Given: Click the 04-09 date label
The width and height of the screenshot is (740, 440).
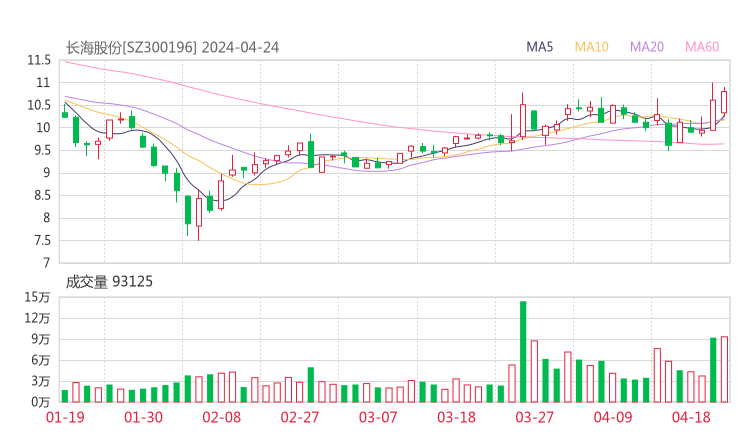Looking at the screenshot, I should tap(613, 417).
